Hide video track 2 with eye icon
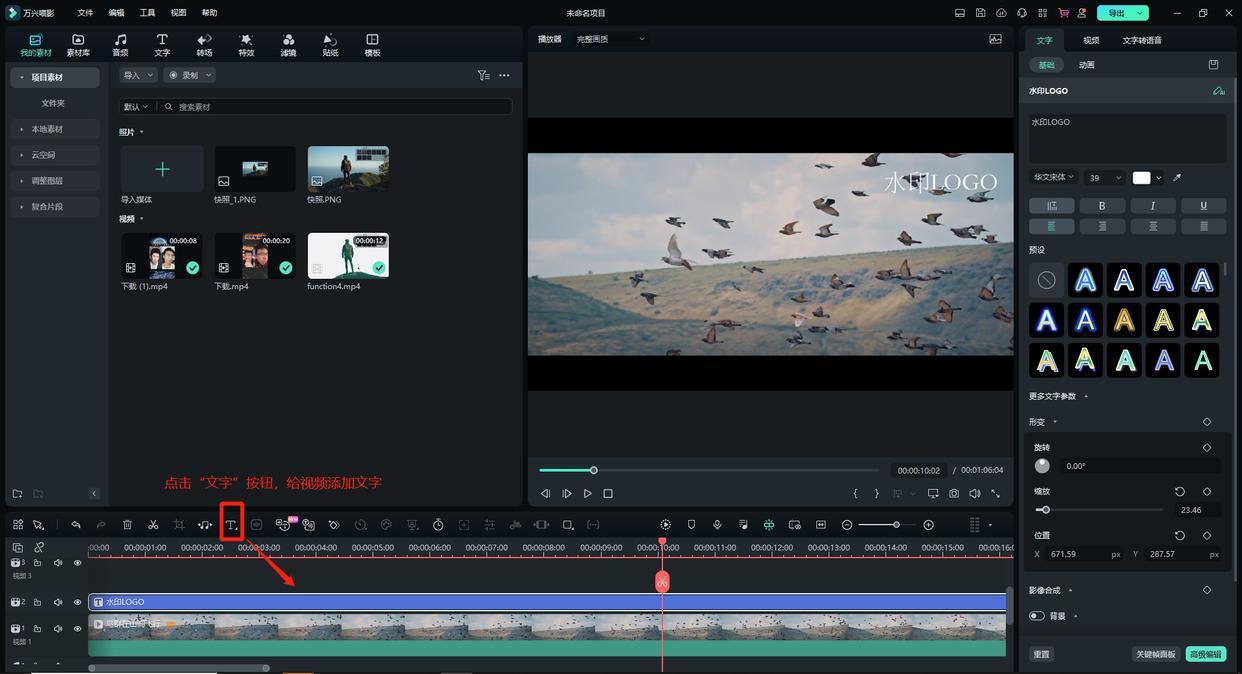 pos(77,602)
